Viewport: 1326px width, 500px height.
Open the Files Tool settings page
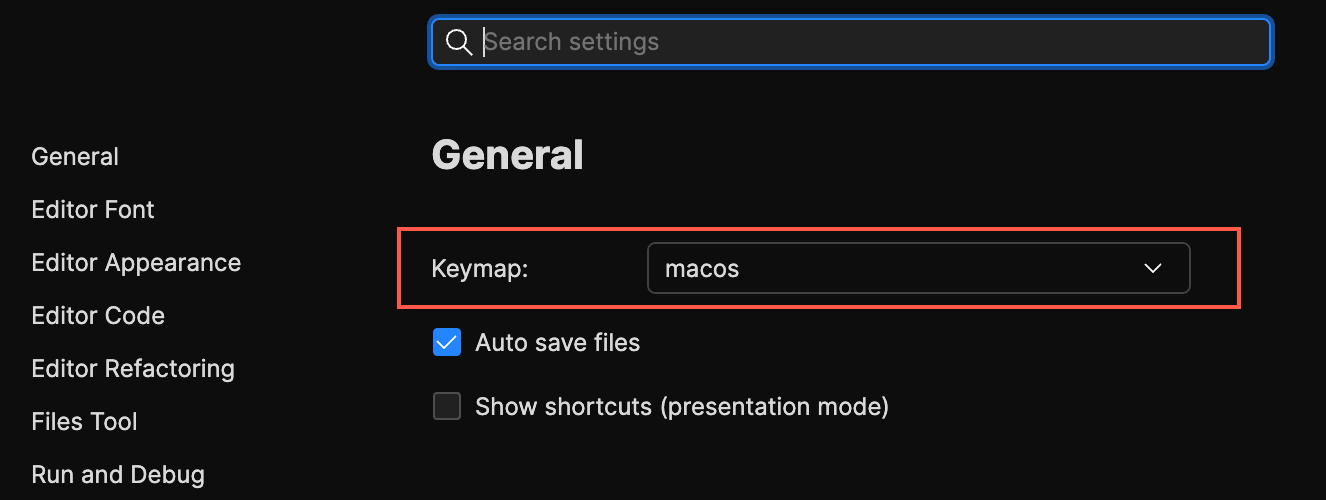pos(85,422)
